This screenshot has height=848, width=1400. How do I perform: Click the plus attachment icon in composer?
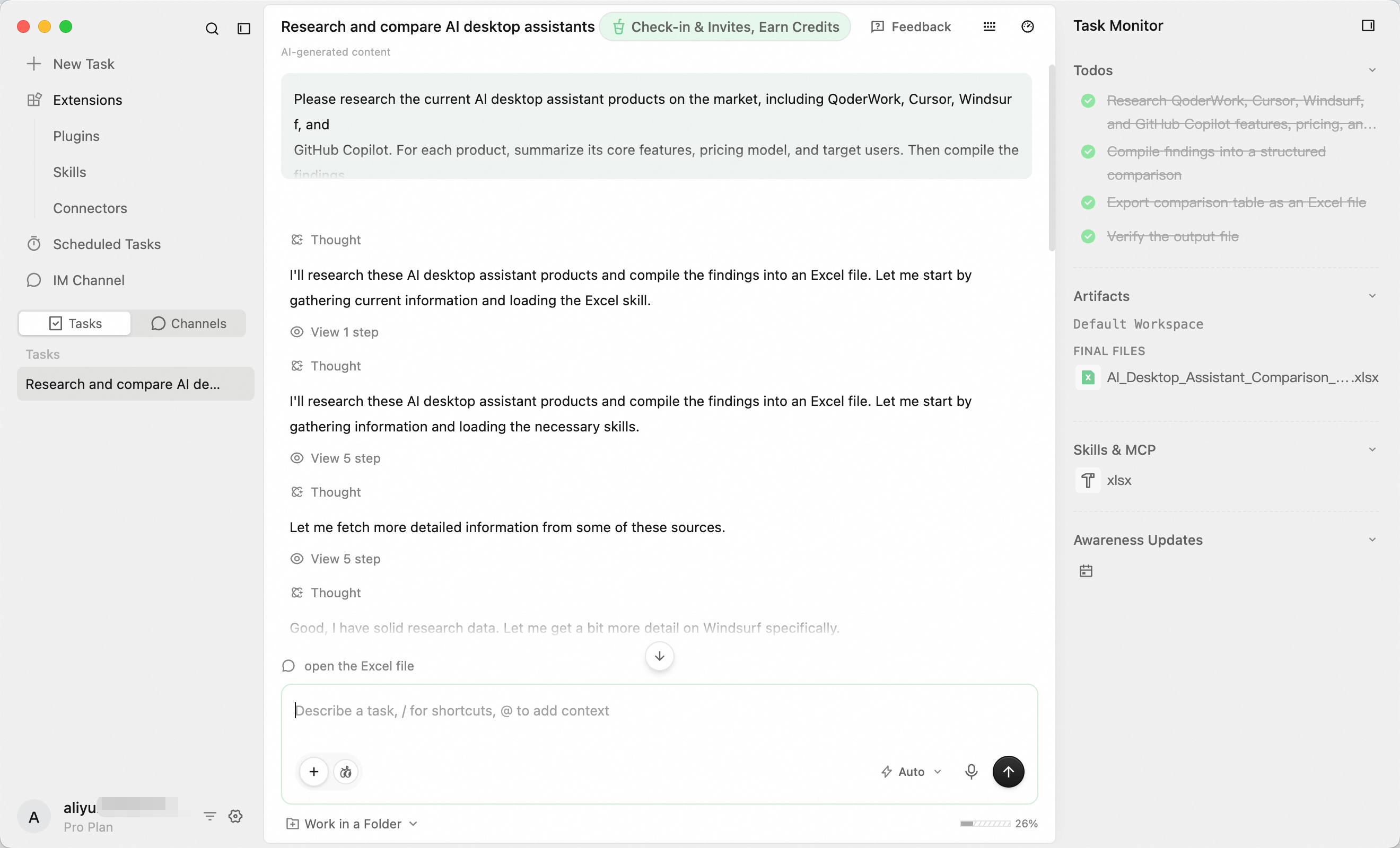[313, 771]
